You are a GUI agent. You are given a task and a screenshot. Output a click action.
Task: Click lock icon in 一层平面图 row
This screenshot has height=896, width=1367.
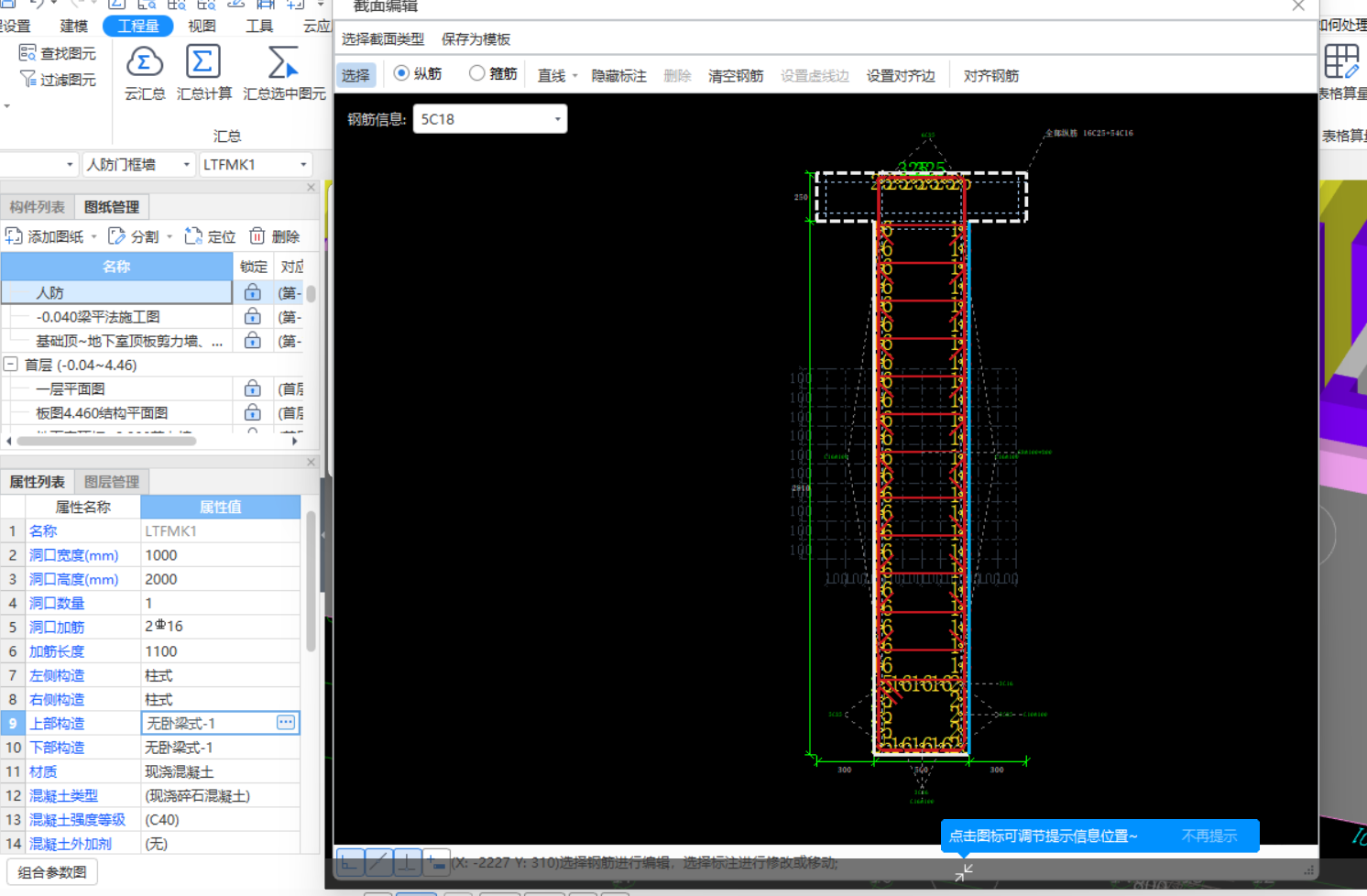coord(252,388)
